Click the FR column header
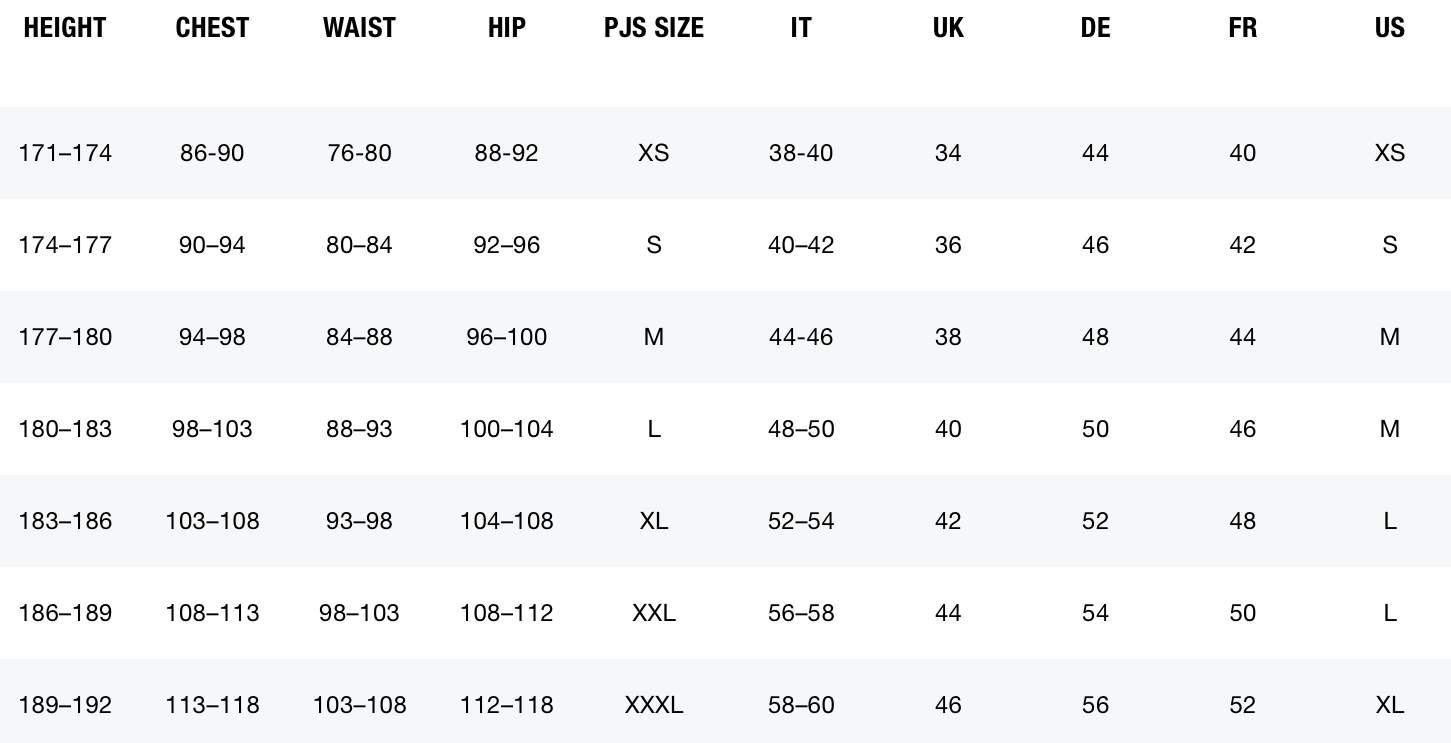This screenshot has height=743, width=1451. tap(1242, 28)
